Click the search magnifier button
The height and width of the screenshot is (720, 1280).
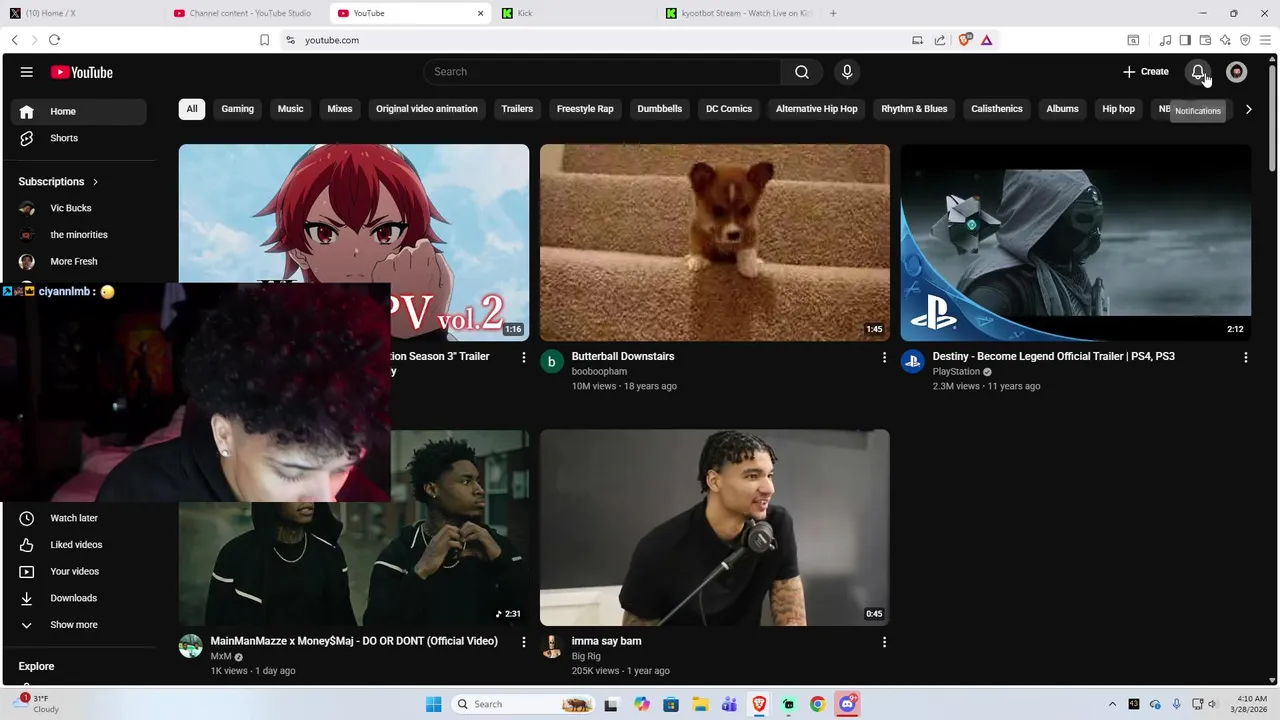(802, 72)
